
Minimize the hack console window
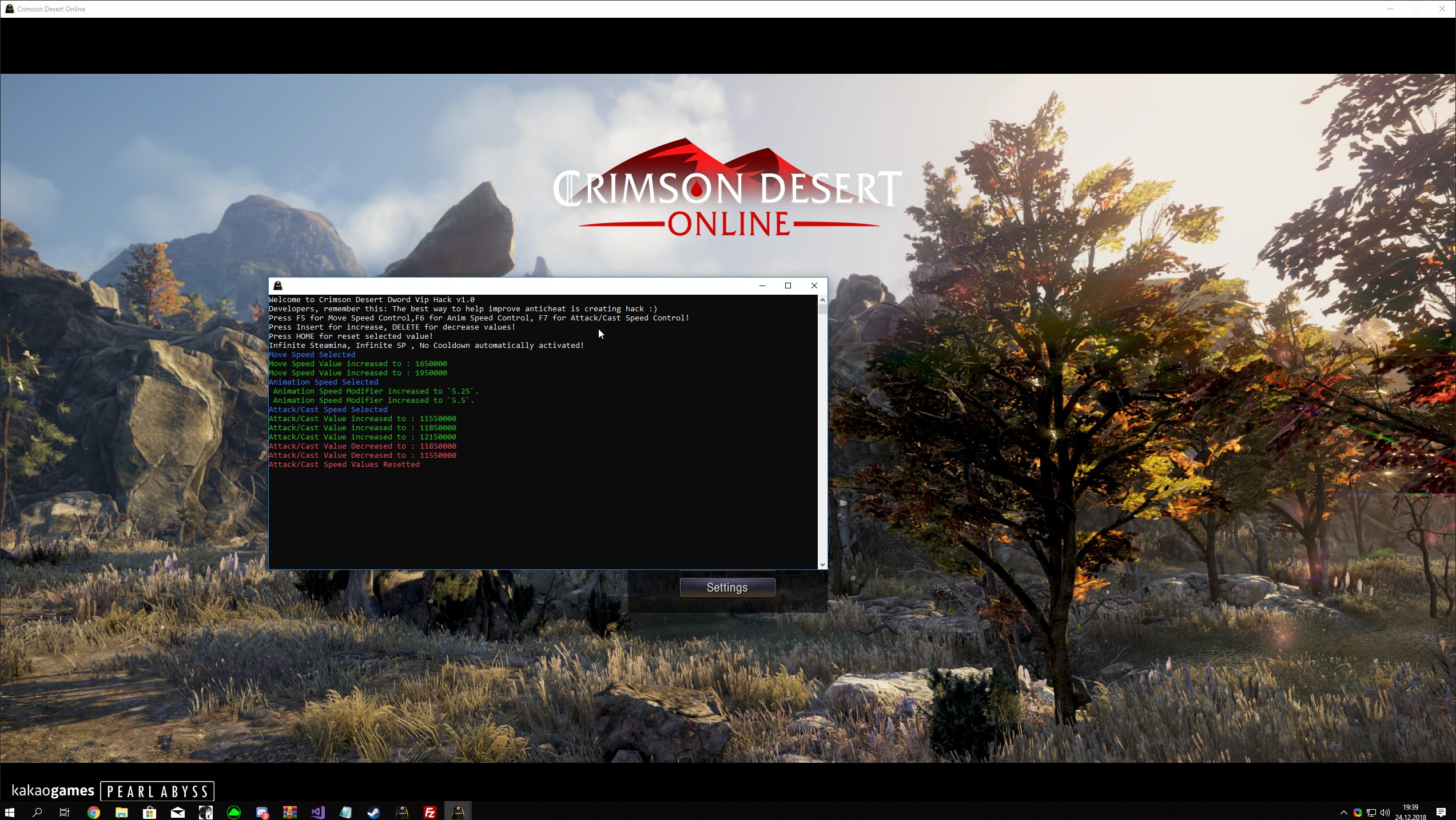(x=762, y=286)
